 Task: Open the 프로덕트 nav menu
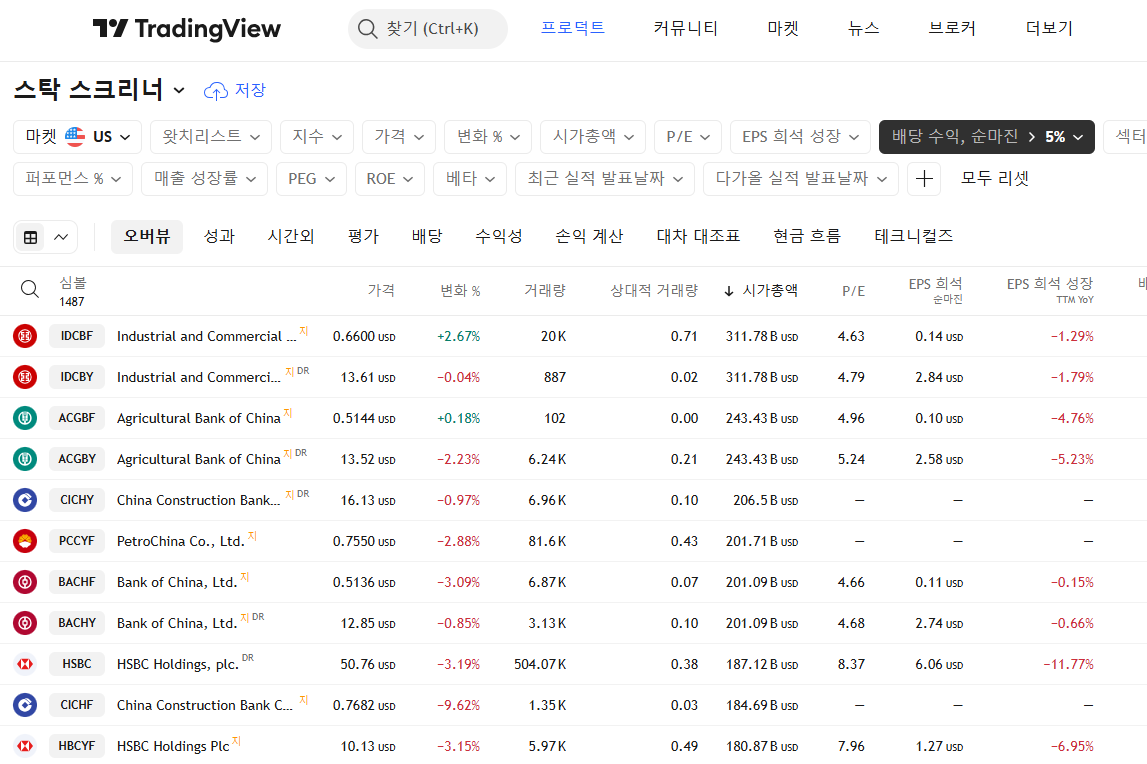click(x=573, y=29)
